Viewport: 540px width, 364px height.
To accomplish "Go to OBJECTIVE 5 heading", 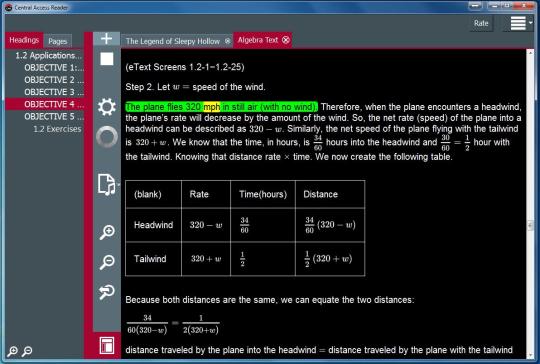I will pyautogui.click(x=54, y=117).
